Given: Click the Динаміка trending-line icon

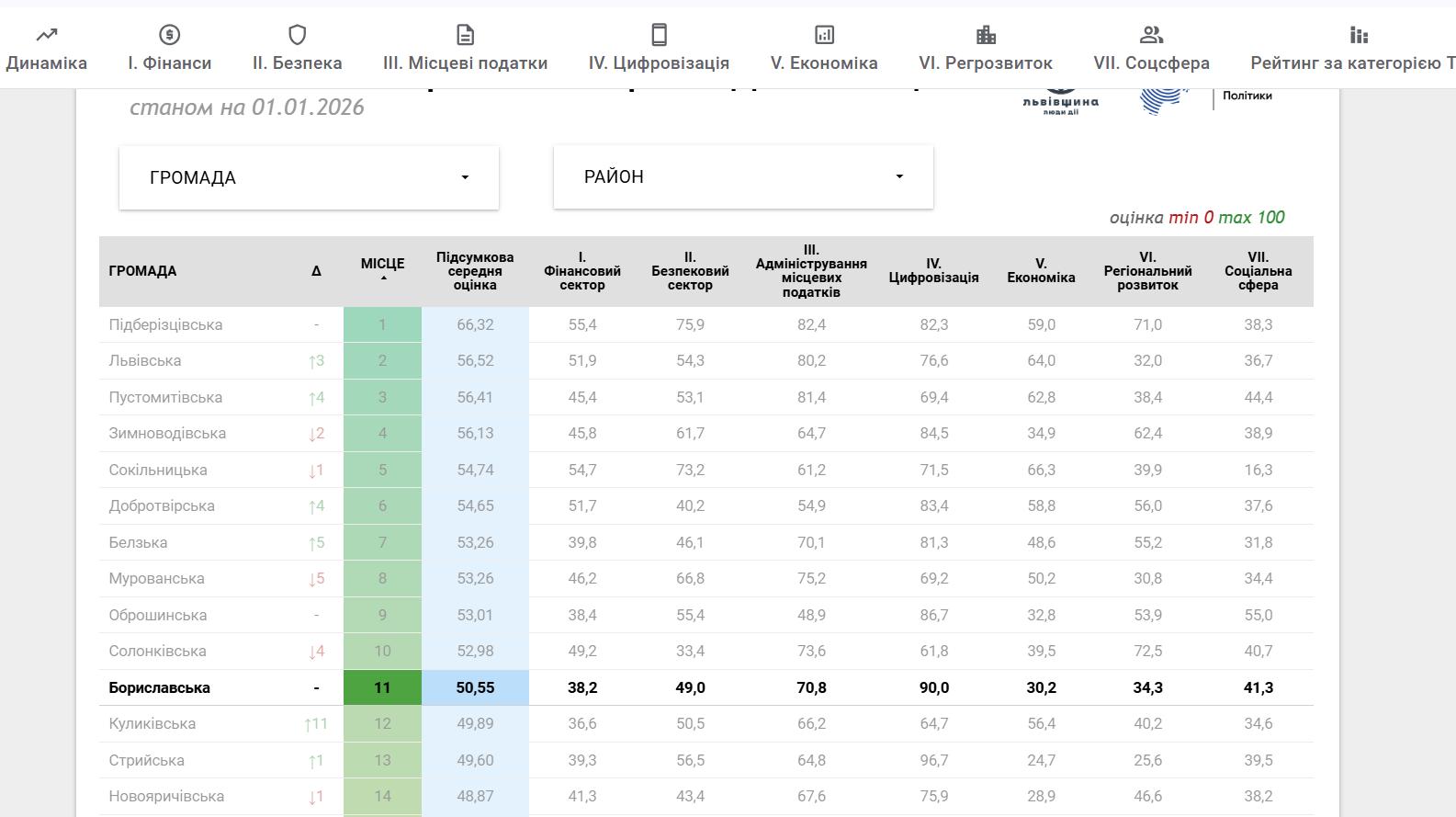Looking at the screenshot, I should pyautogui.click(x=46, y=35).
